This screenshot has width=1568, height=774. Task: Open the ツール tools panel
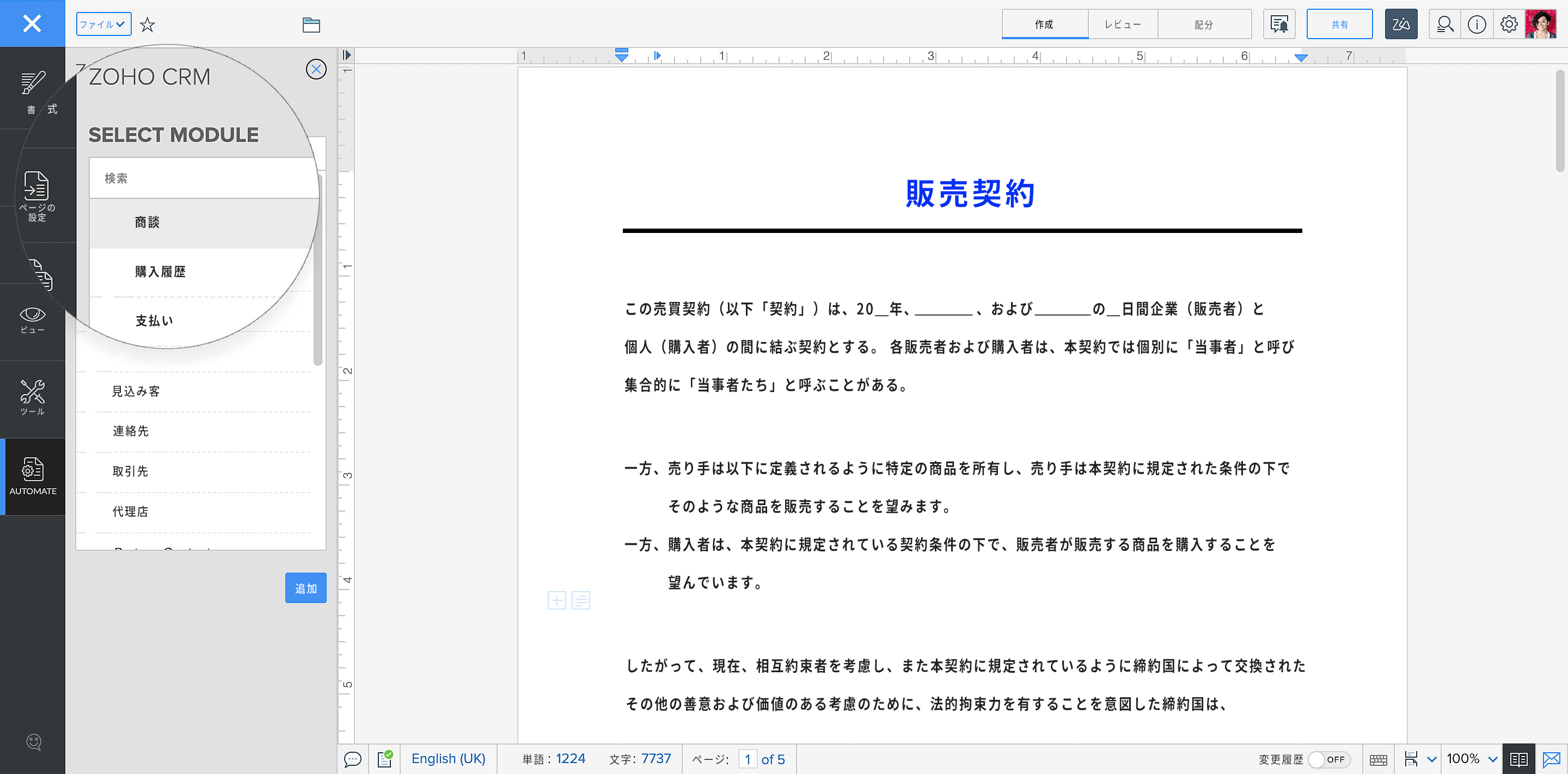pos(32,397)
